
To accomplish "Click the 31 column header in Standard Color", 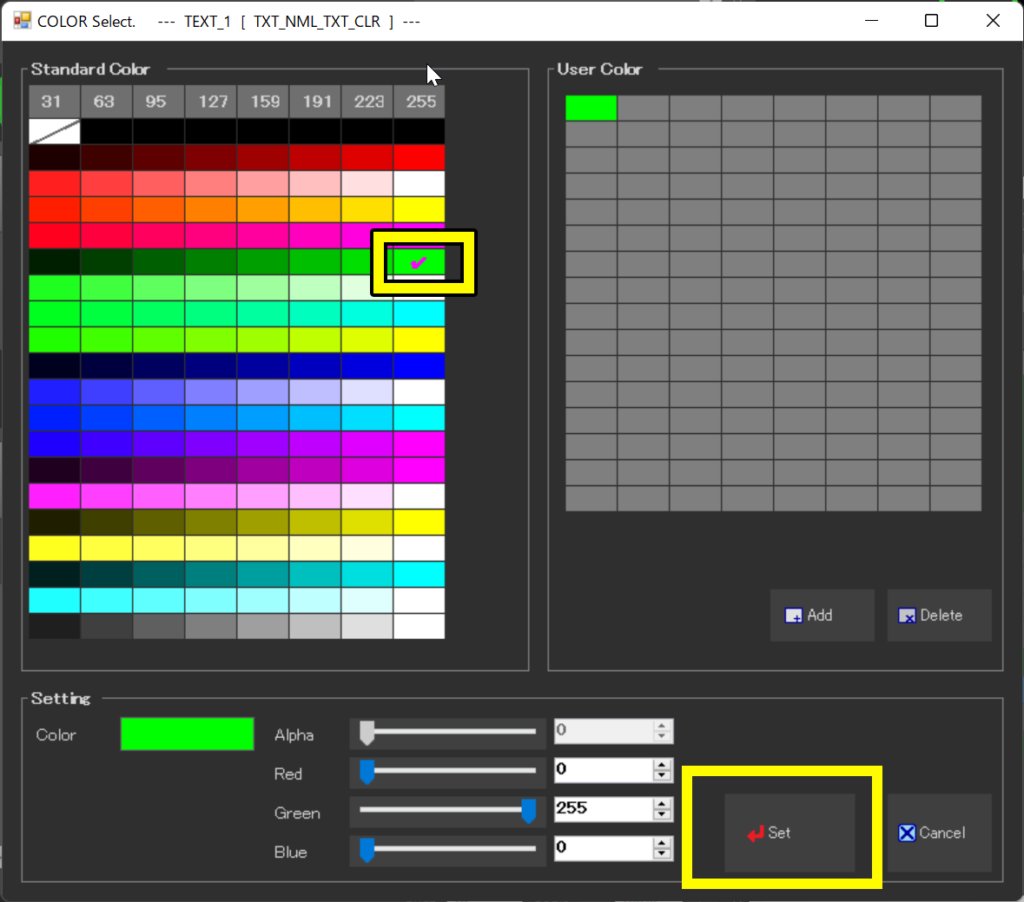I will tap(54, 102).
